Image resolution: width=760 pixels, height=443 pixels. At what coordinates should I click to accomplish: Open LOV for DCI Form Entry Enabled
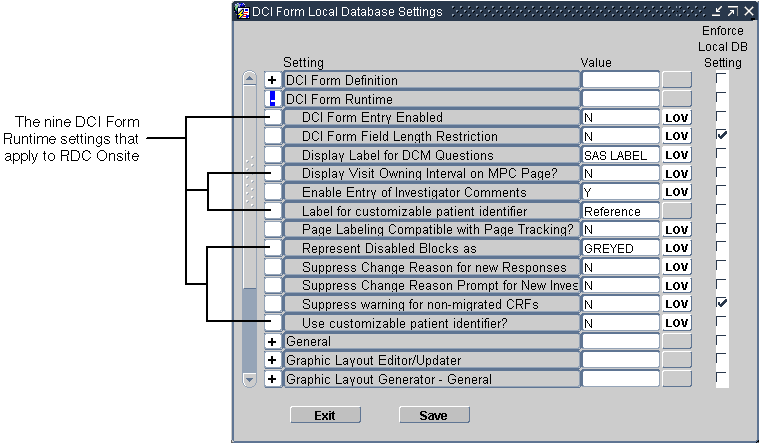coord(677,118)
